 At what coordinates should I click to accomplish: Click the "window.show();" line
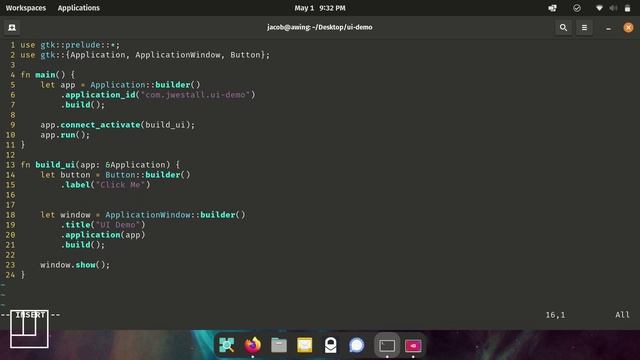pos(75,265)
